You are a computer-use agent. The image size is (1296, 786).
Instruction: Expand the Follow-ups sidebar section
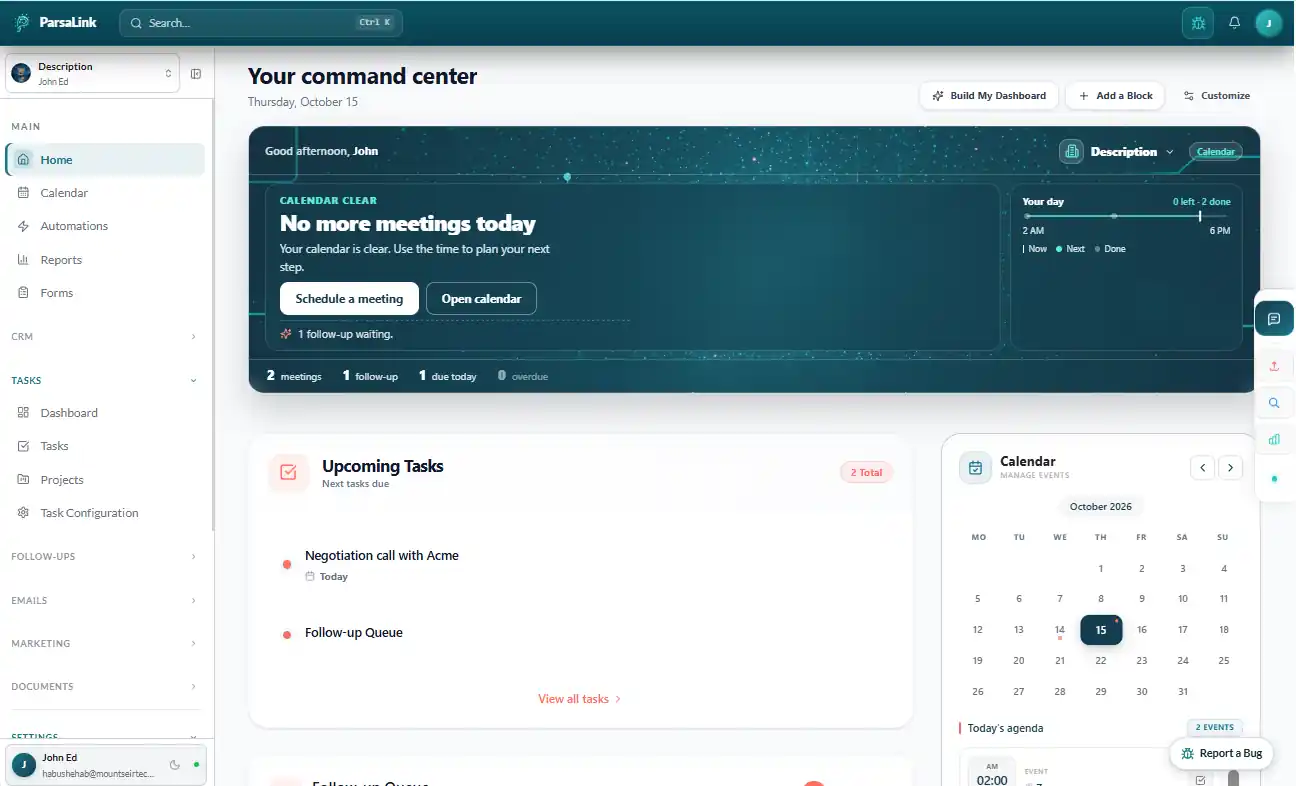(x=104, y=556)
